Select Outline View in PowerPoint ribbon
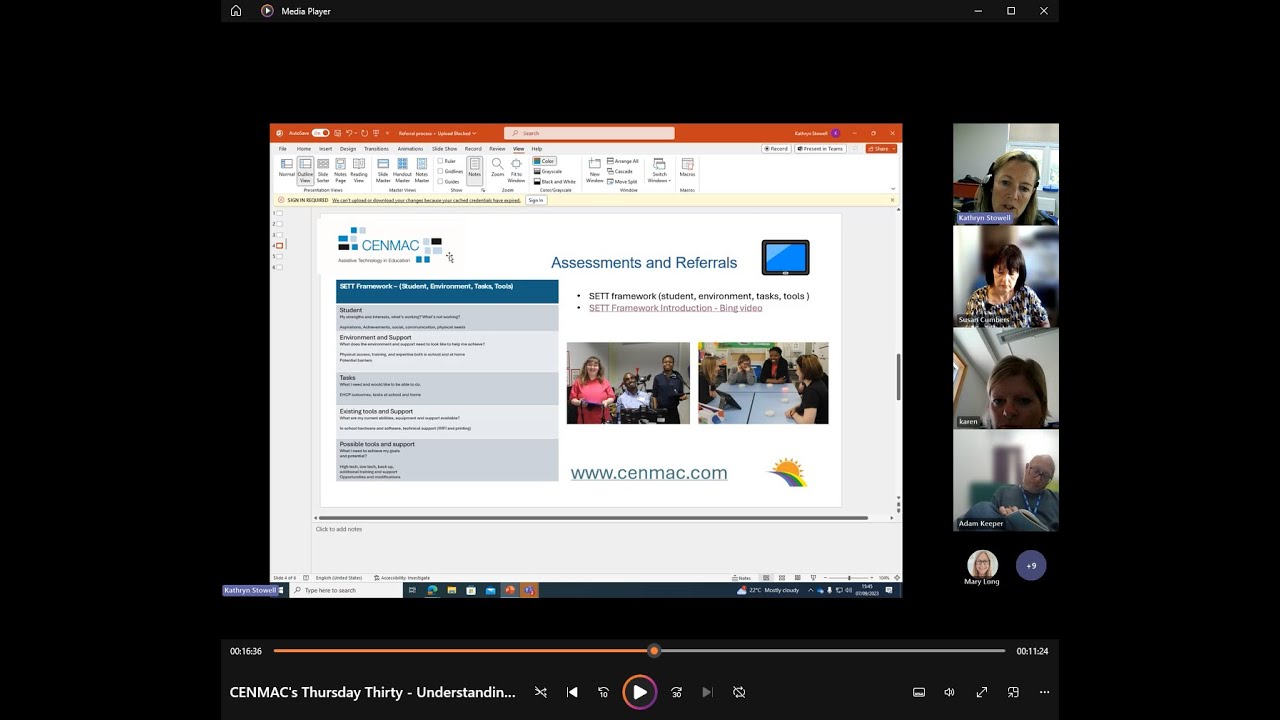Viewport: 1280px width, 720px height. point(305,170)
